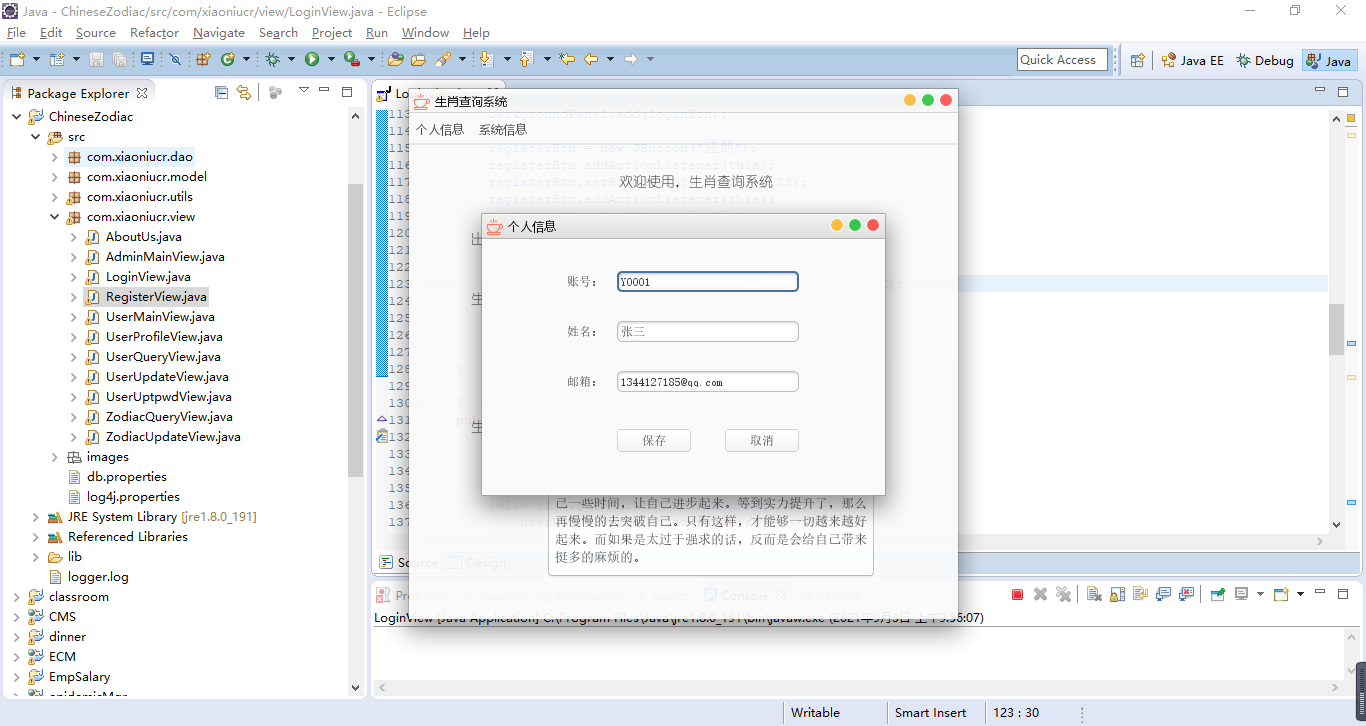
Task: Expand the Referenced Libraries node
Action: click(x=35, y=537)
